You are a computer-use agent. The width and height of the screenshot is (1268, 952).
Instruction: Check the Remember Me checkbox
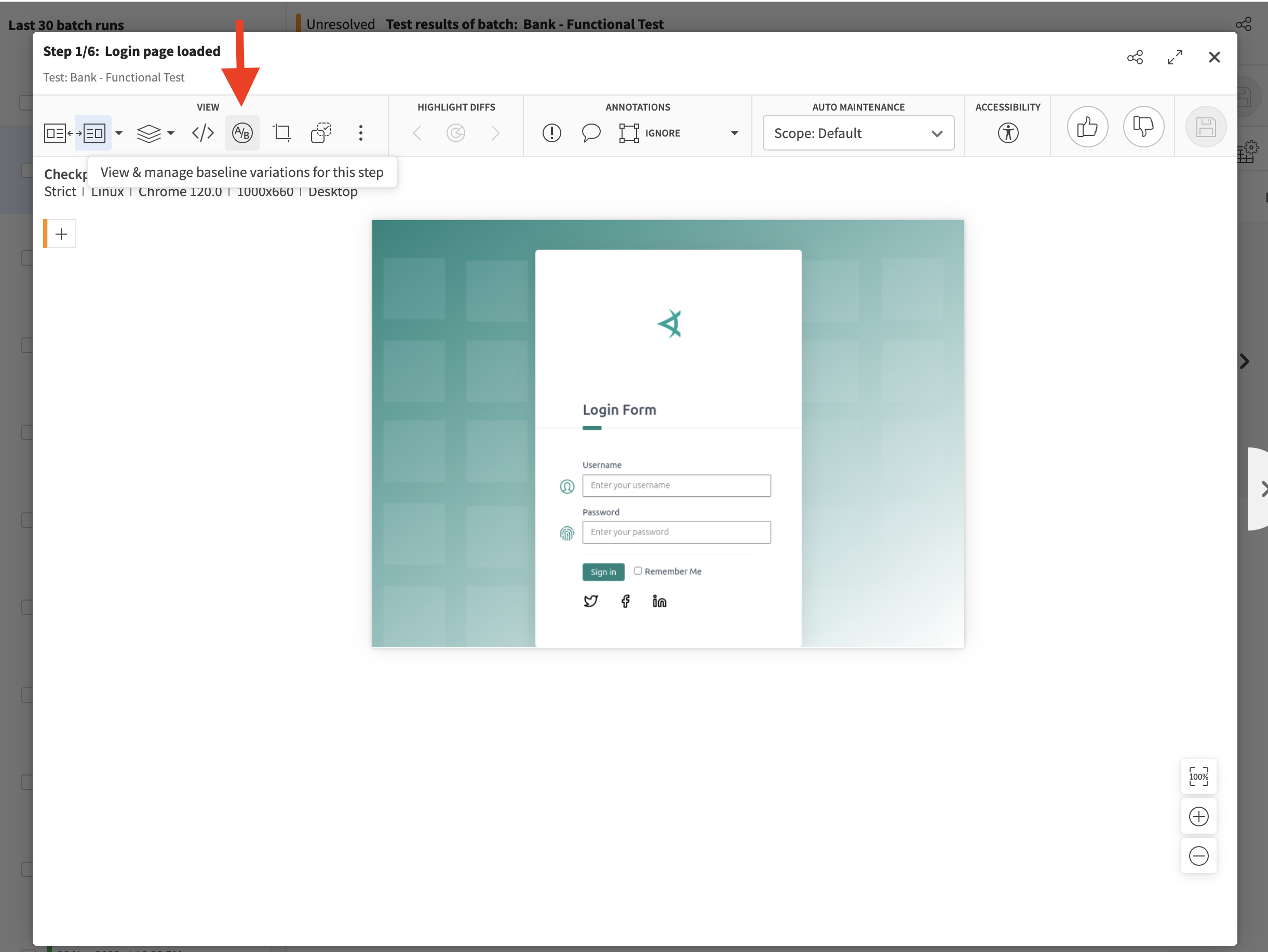click(638, 571)
